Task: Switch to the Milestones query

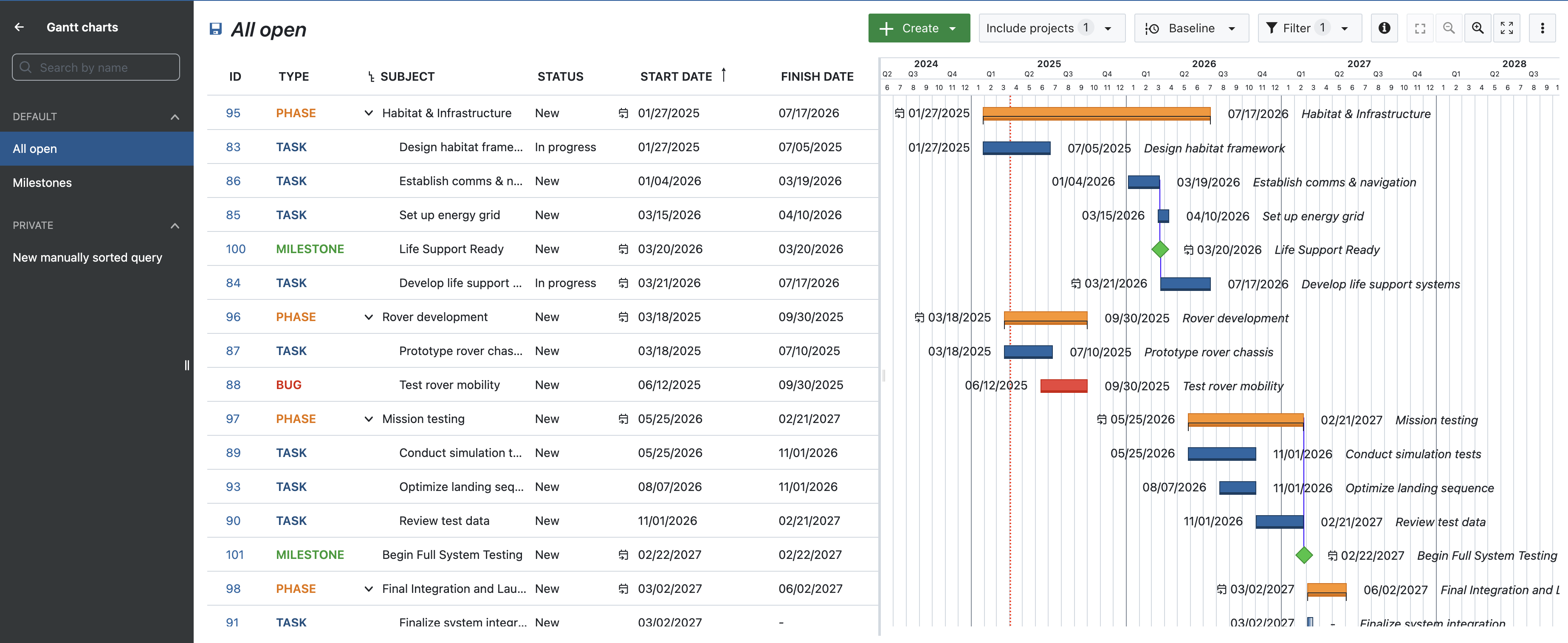Action: tap(42, 182)
